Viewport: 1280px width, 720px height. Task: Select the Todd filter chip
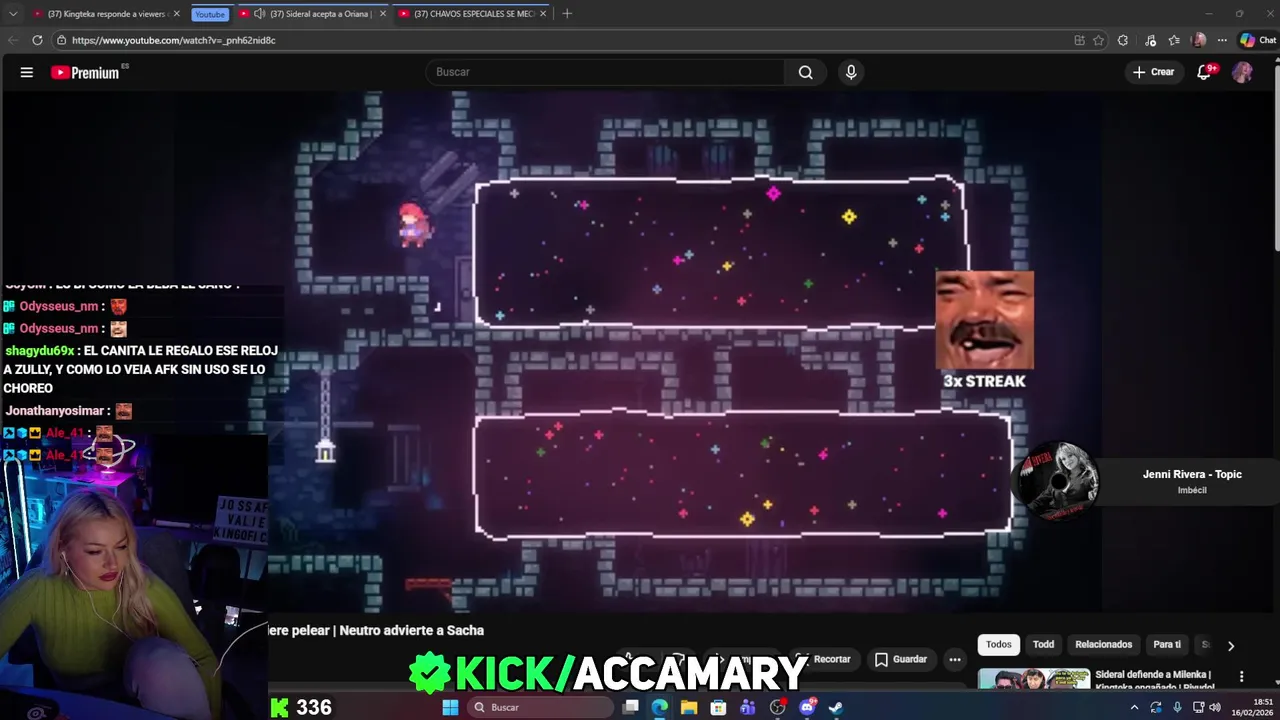tap(1043, 645)
